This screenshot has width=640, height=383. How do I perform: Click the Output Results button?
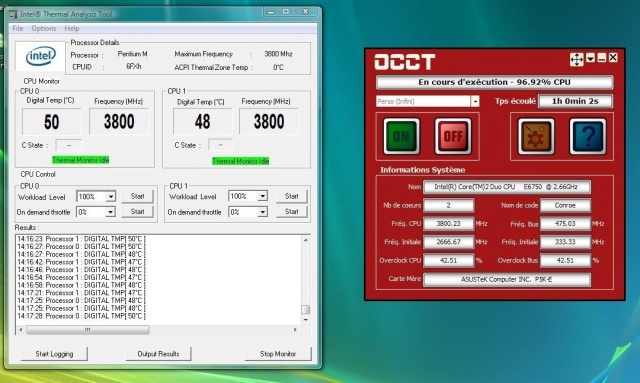pyautogui.click(x=158, y=354)
